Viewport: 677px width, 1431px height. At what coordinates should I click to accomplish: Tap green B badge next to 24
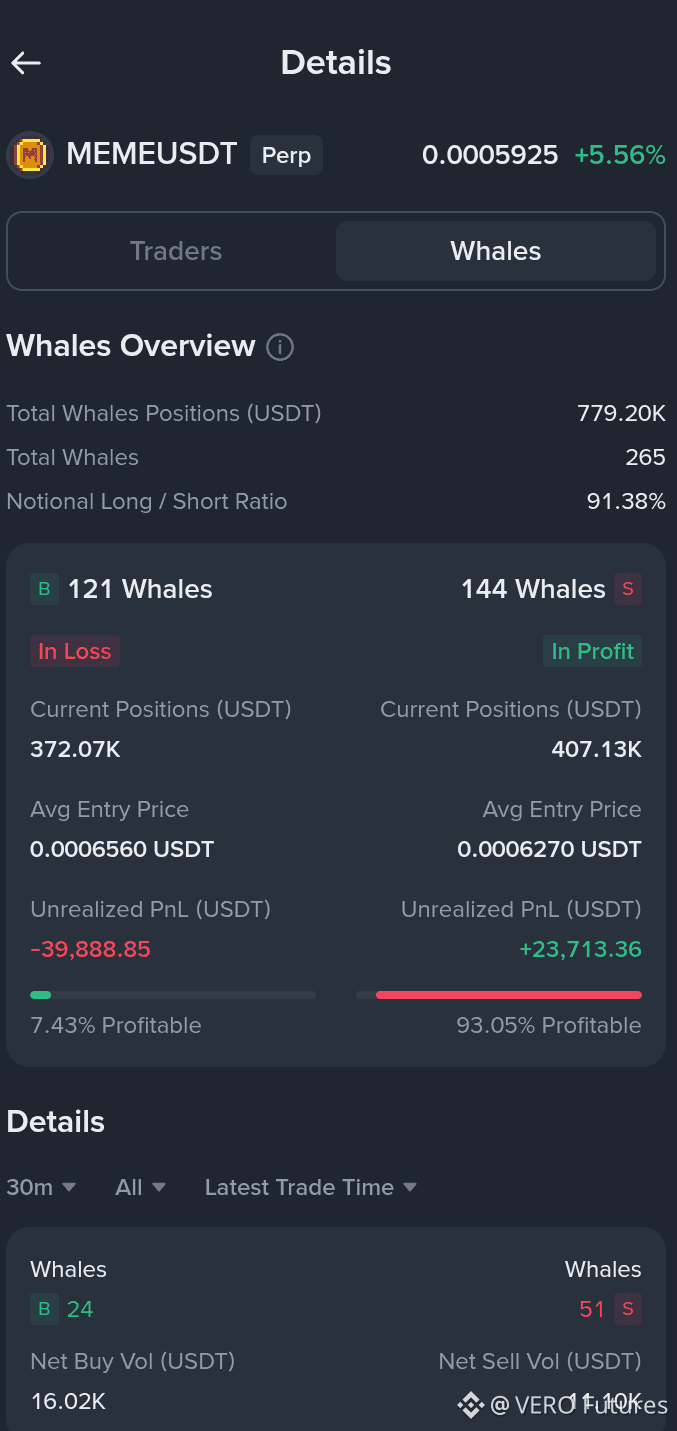(44, 1309)
